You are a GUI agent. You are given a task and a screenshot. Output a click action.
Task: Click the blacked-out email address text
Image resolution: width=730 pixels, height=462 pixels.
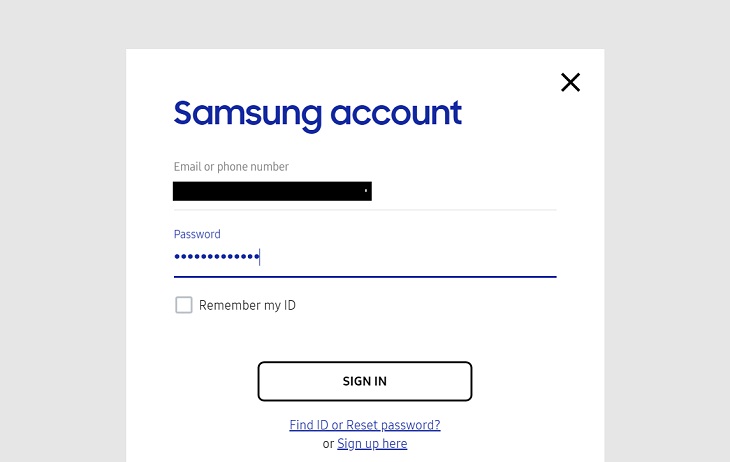(x=272, y=191)
